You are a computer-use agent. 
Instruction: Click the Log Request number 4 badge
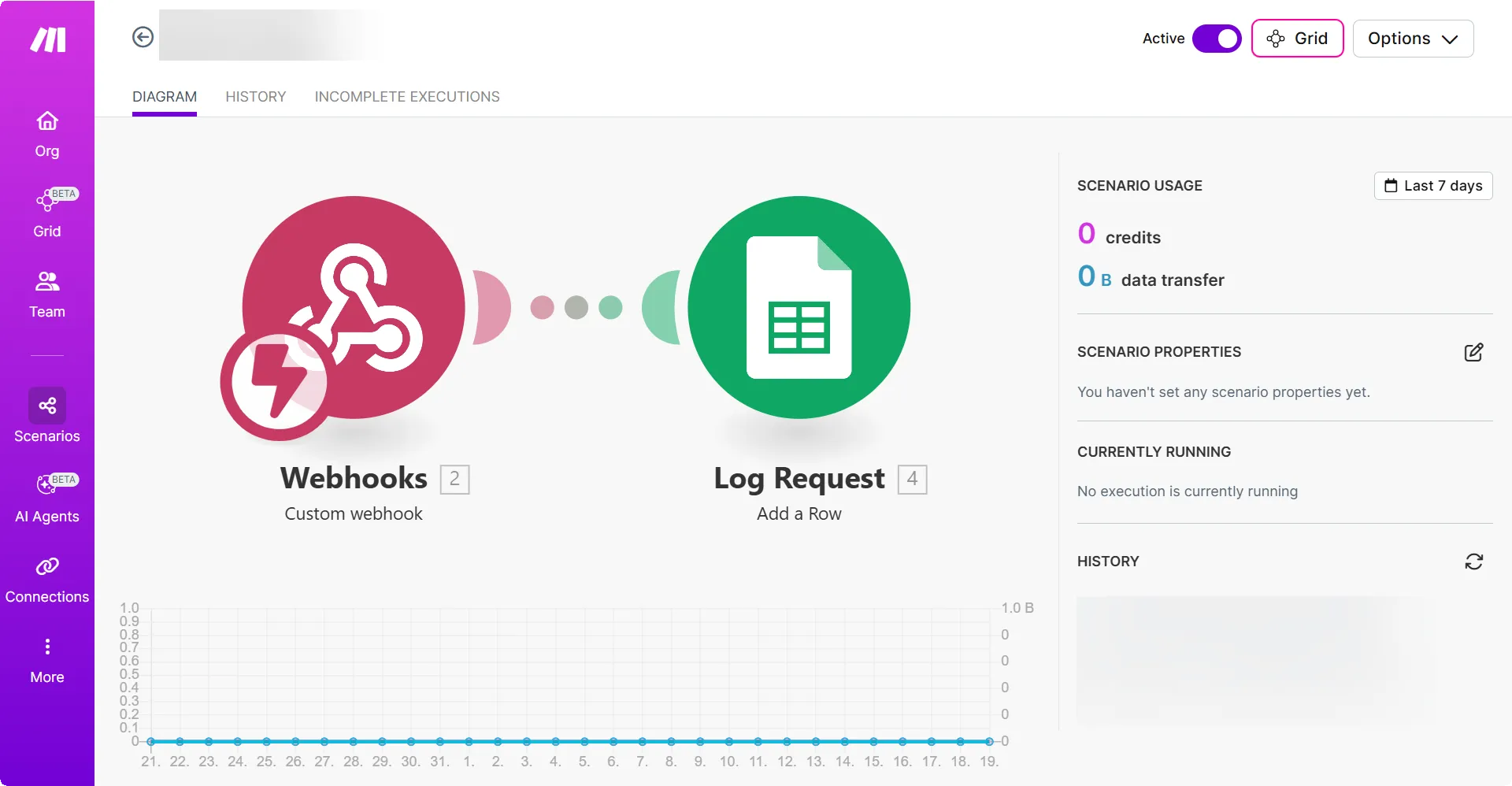pyautogui.click(x=912, y=479)
